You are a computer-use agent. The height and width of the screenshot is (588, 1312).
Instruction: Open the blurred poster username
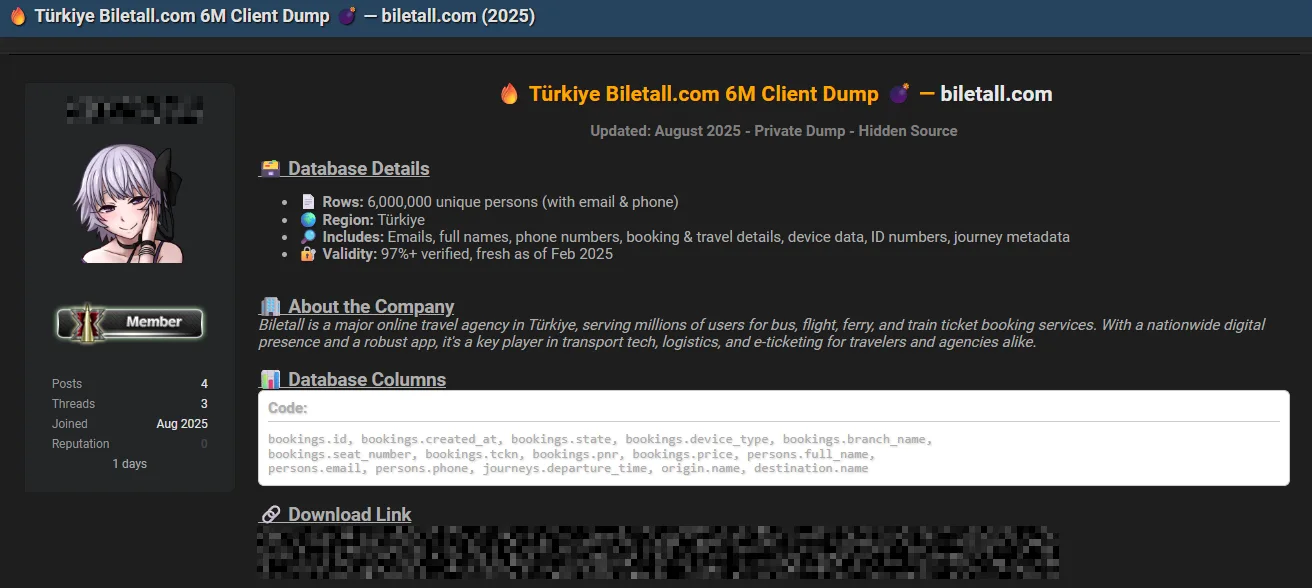(x=134, y=110)
